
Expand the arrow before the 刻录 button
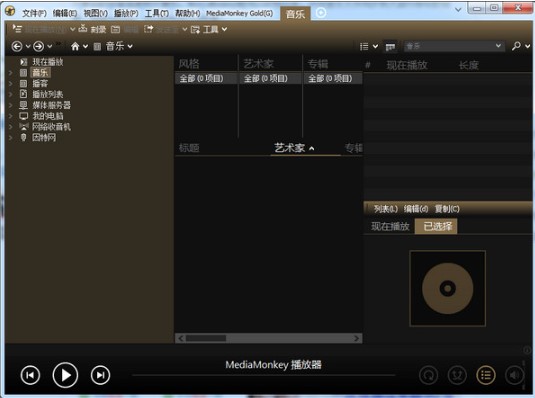(72, 29)
